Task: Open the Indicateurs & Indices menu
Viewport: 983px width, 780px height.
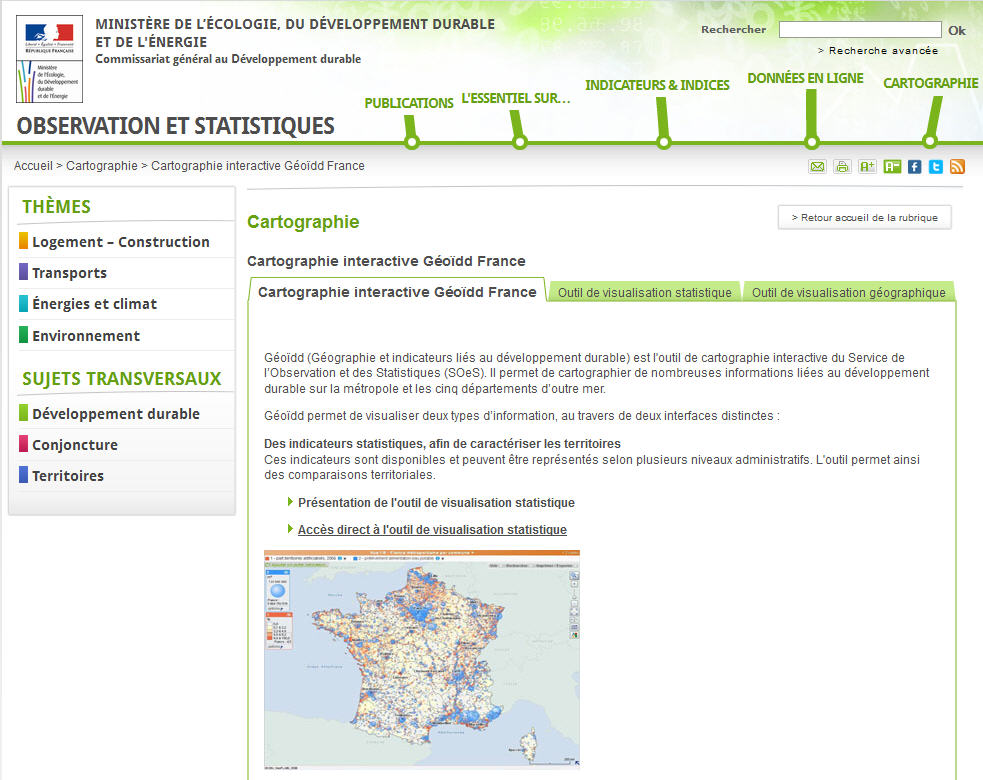Action: click(x=657, y=85)
